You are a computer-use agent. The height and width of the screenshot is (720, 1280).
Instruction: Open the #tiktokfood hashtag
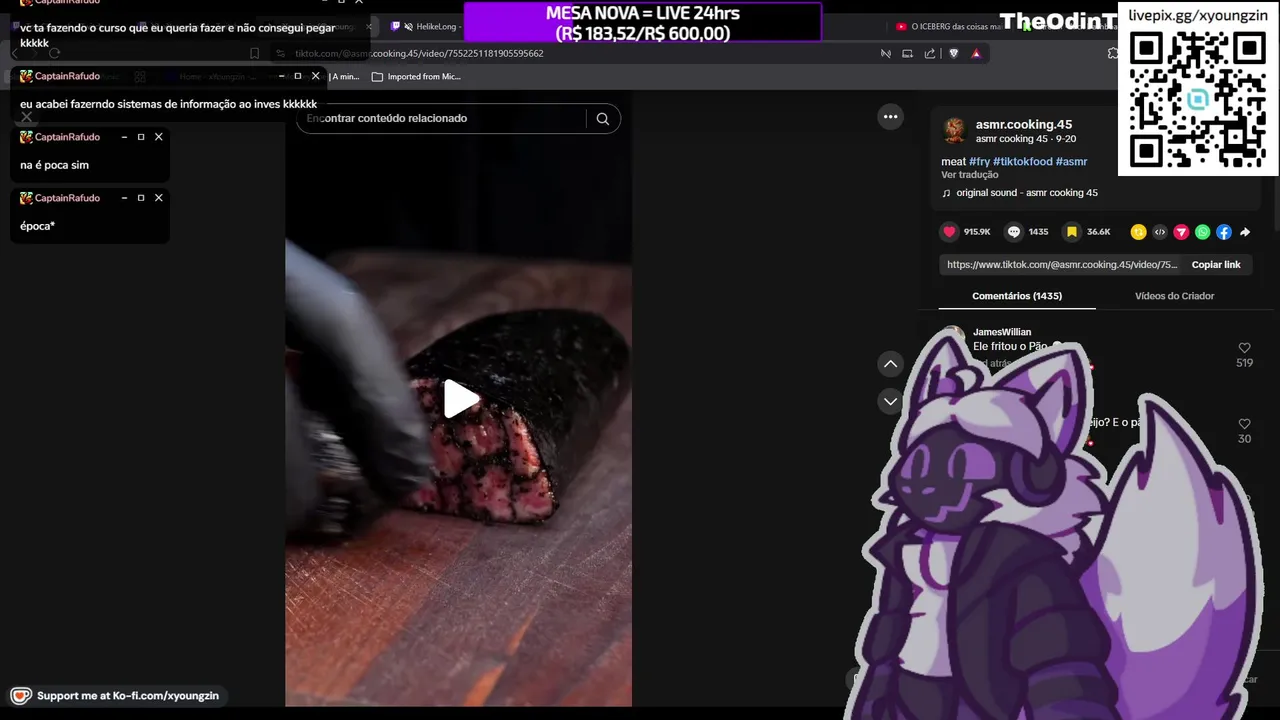pos(1022,161)
